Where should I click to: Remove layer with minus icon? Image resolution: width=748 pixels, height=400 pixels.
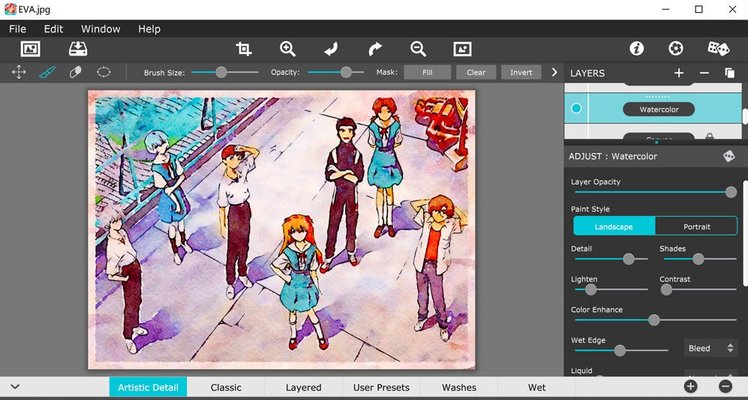click(x=704, y=73)
